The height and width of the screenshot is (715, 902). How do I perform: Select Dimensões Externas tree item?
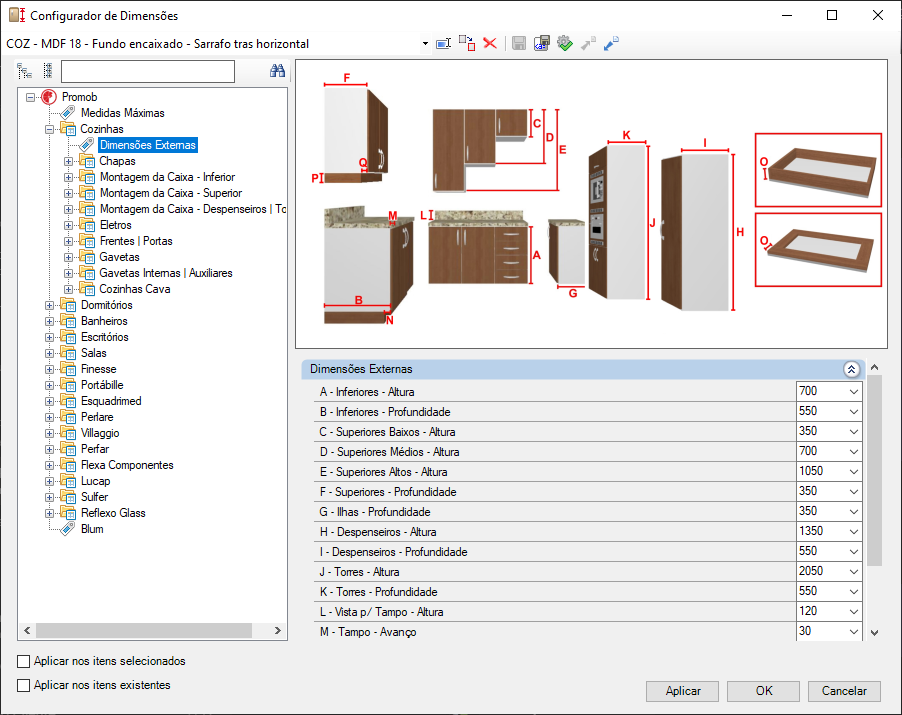click(x=148, y=145)
